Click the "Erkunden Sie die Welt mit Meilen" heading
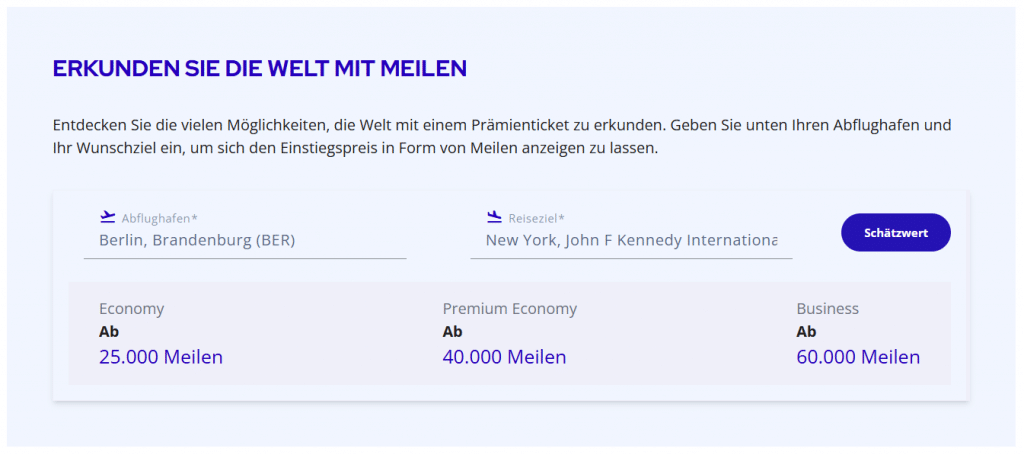The height and width of the screenshot is (455, 1024). click(259, 69)
